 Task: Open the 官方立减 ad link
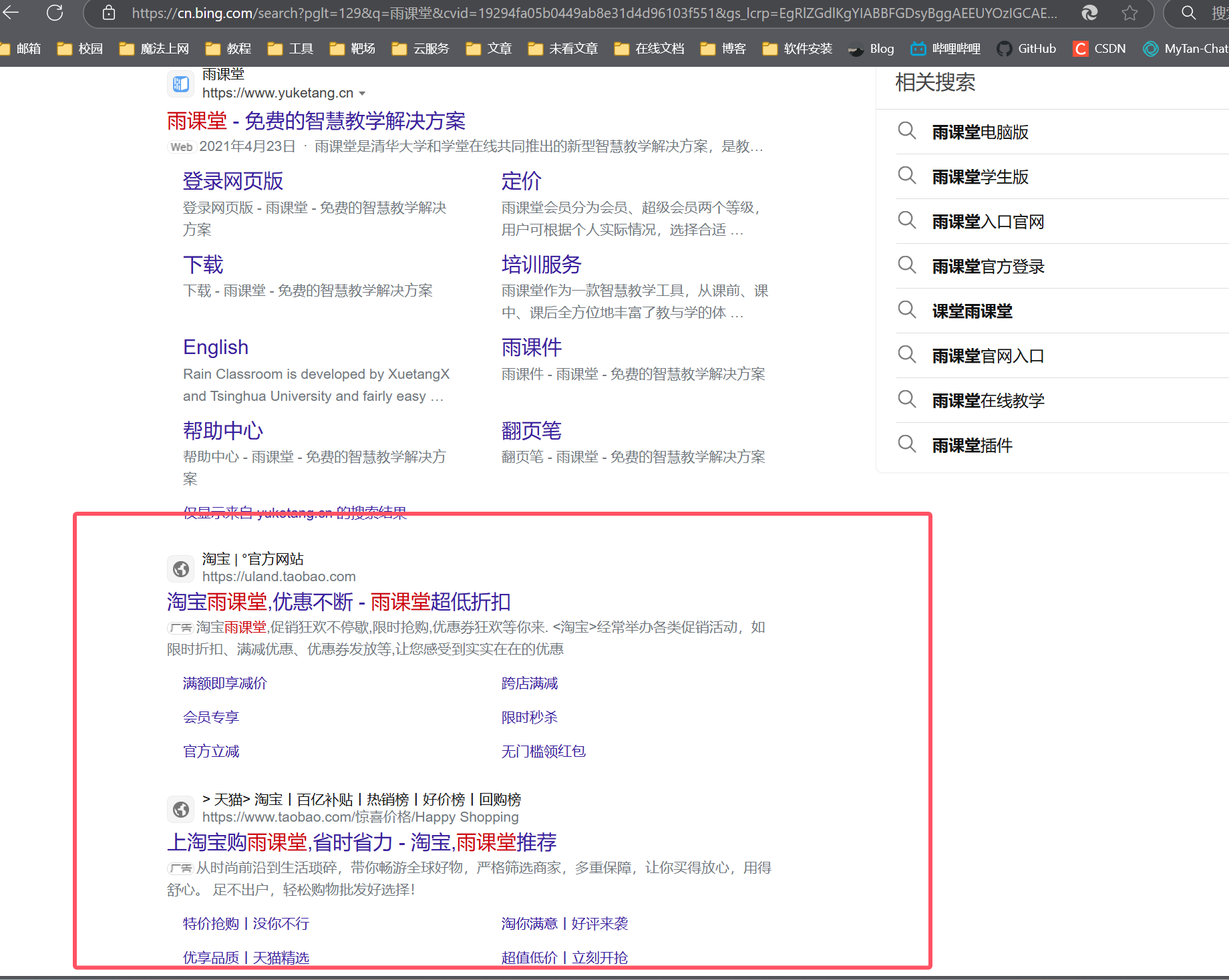click(x=211, y=752)
